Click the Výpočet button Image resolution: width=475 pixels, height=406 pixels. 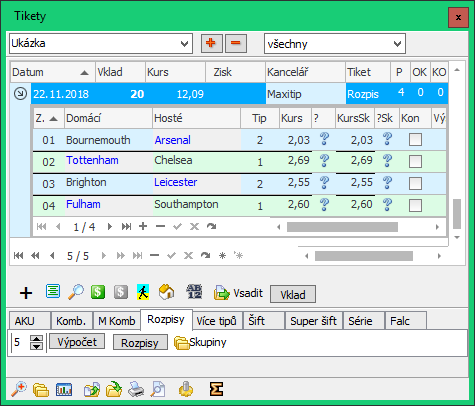tap(77, 342)
